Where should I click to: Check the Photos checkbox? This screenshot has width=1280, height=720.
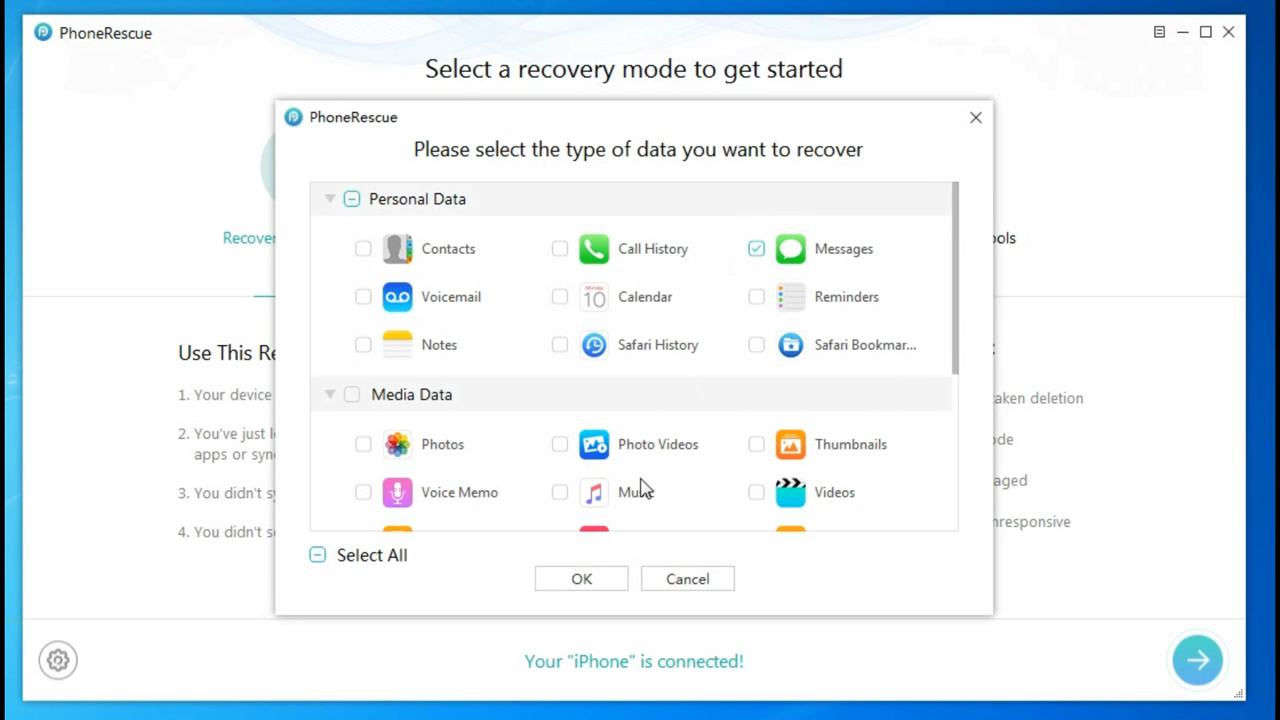tap(363, 444)
